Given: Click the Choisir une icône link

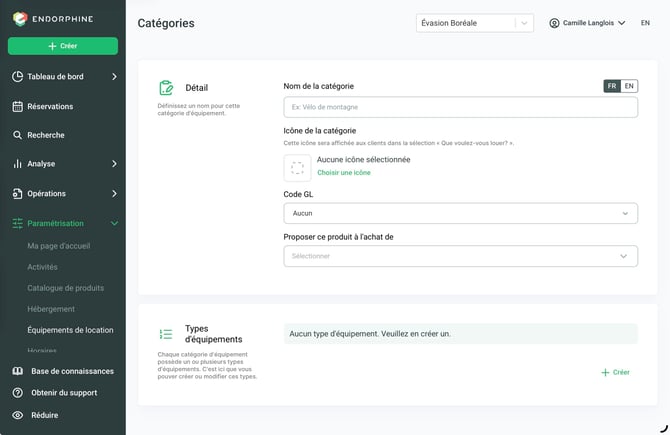Looking at the screenshot, I should [x=344, y=173].
